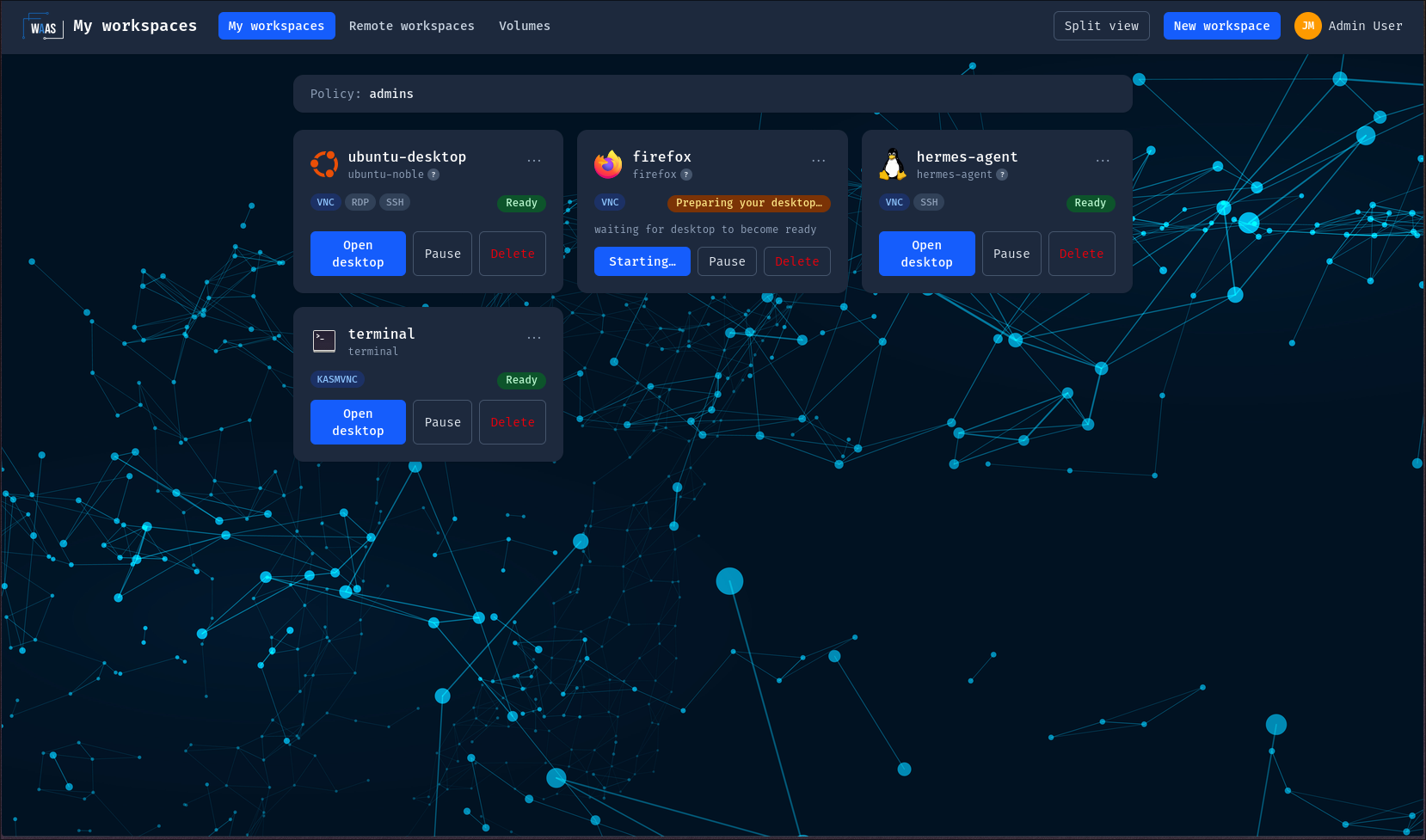
Task: Delete the hermes-agent workspace
Action: click(x=1082, y=254)
